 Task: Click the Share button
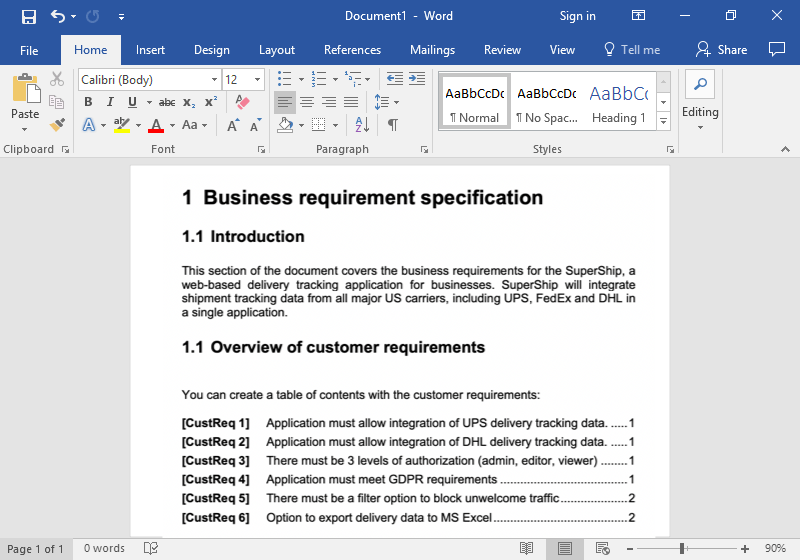tap(721, 50)
